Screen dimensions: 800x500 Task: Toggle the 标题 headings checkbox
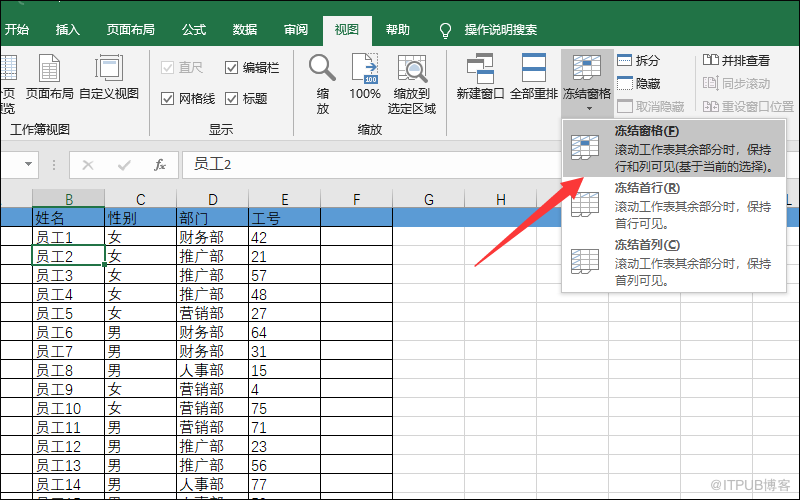coord(232,98)
